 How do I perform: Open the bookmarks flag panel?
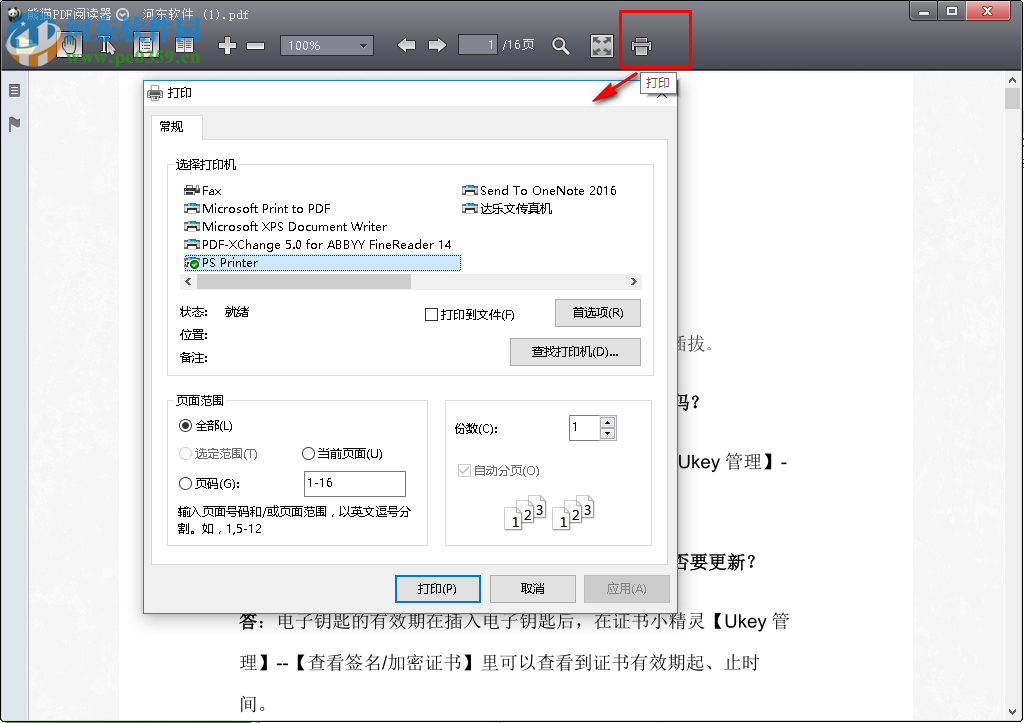click(12, 123)
